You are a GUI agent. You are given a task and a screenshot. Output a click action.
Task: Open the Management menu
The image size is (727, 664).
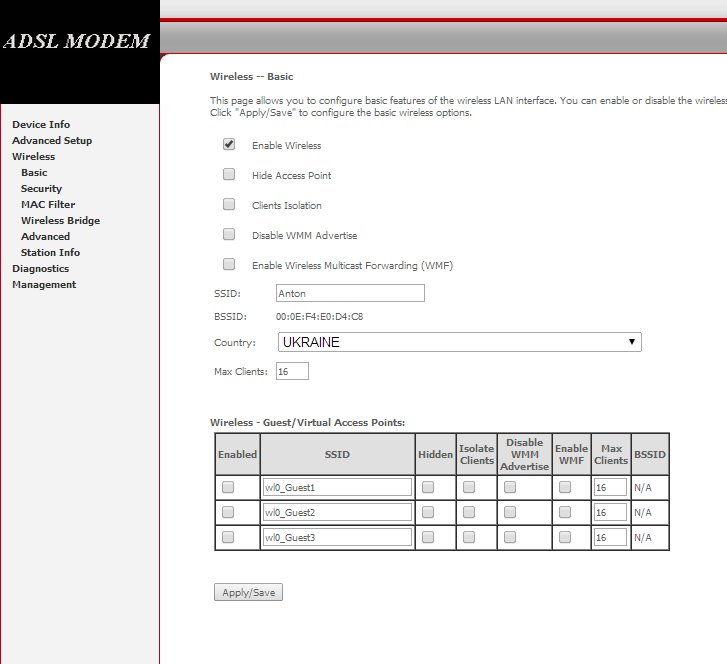[44, 285]
